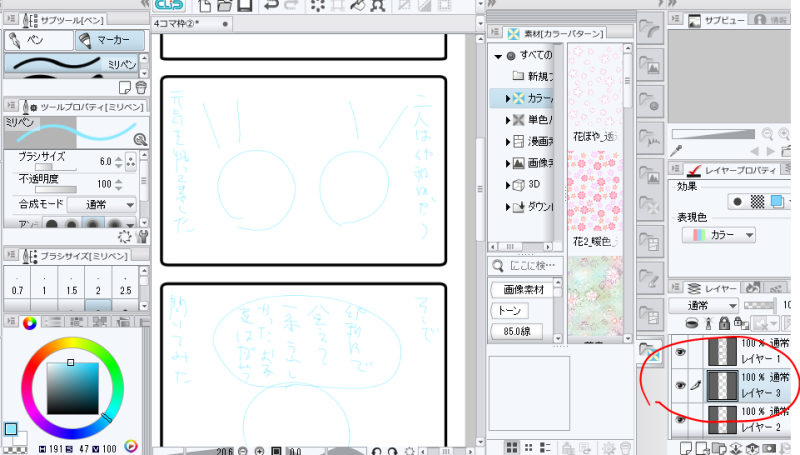This screenshot has width=800, height=455.
Task: Hide レイヤー 1 using eye icon
Action: point(680,352)
